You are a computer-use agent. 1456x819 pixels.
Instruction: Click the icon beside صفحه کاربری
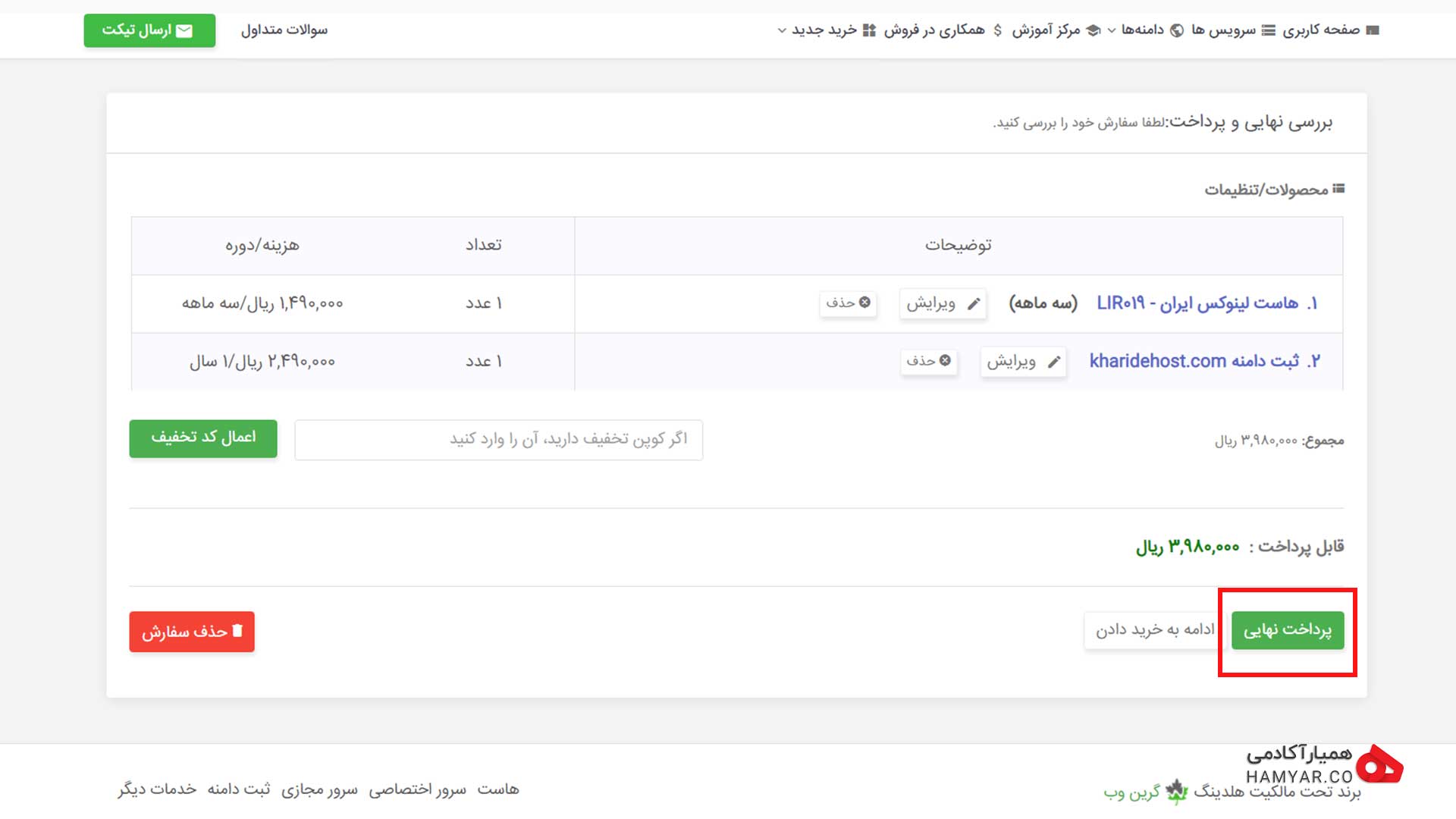click(x=1373, y=30)
